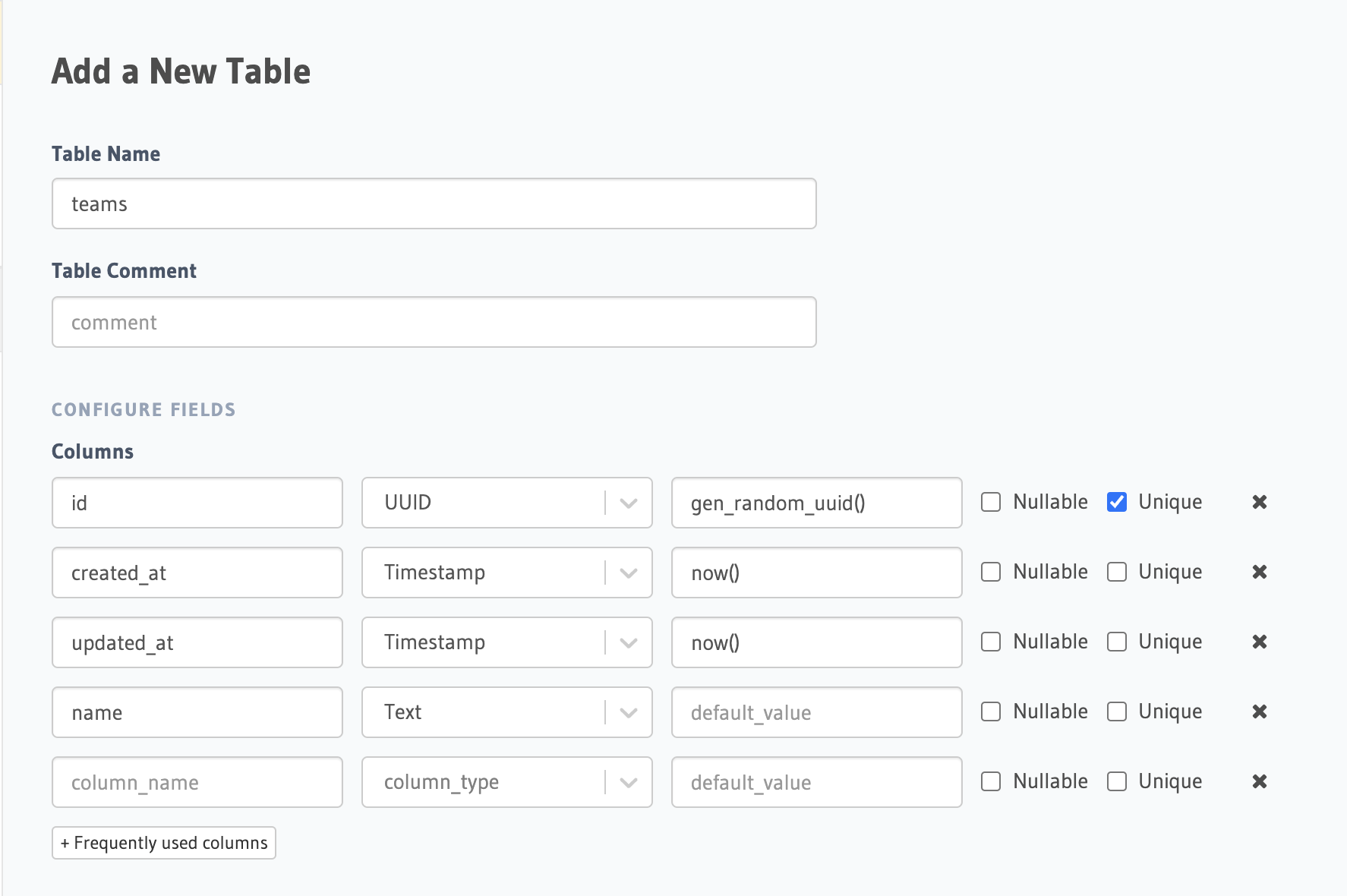Enable Nullable on the name column
This screenshot has height=896, width=1347.
pos(990,711)
